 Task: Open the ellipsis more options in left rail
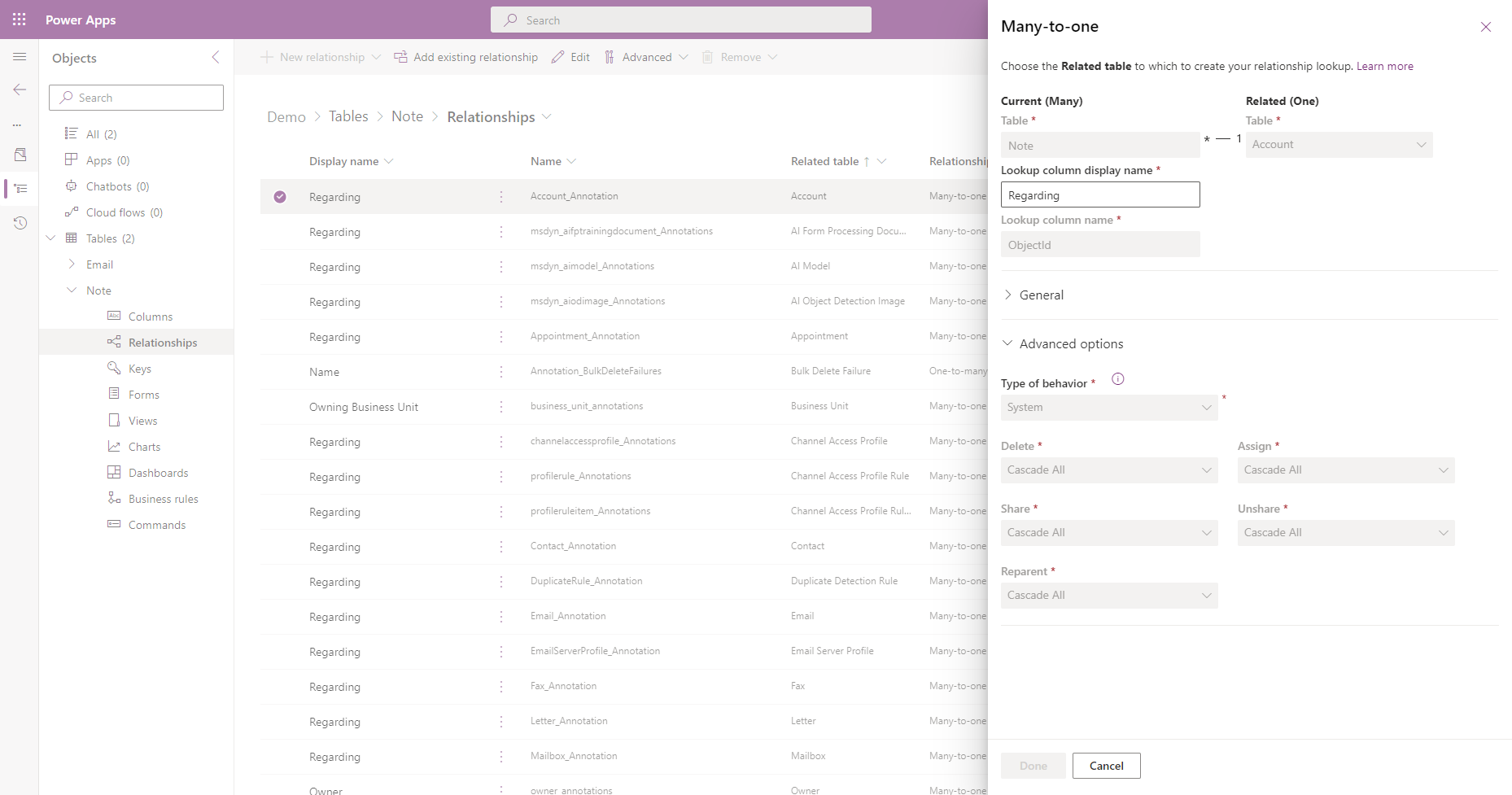pyautogui.click(x=17, y=124)
